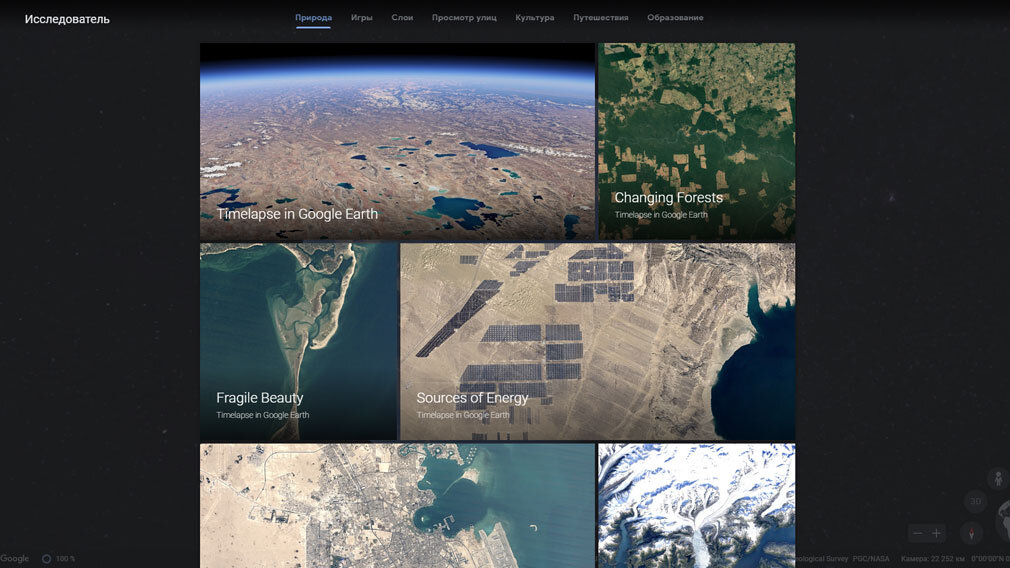Click the Google logo in status bar
Image resolution: width=1010 pixels, height=568 pixels.
click(x=14, y=559)
